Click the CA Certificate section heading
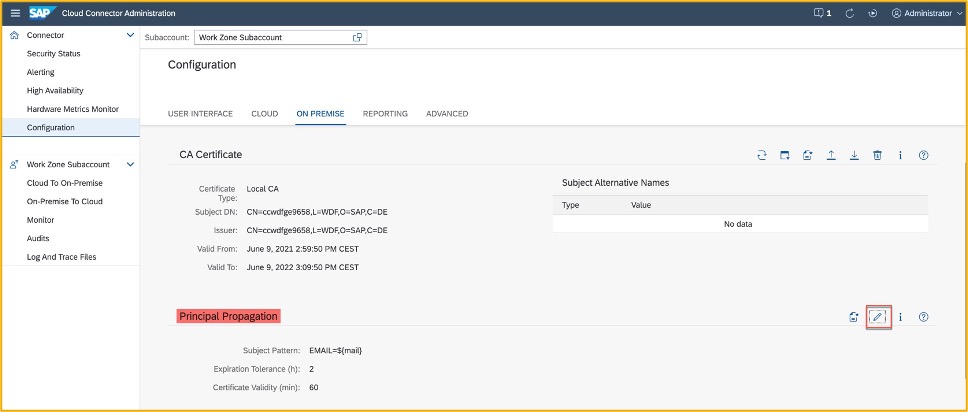The width and height of the screenshot is (968, 412). point(211,154)
